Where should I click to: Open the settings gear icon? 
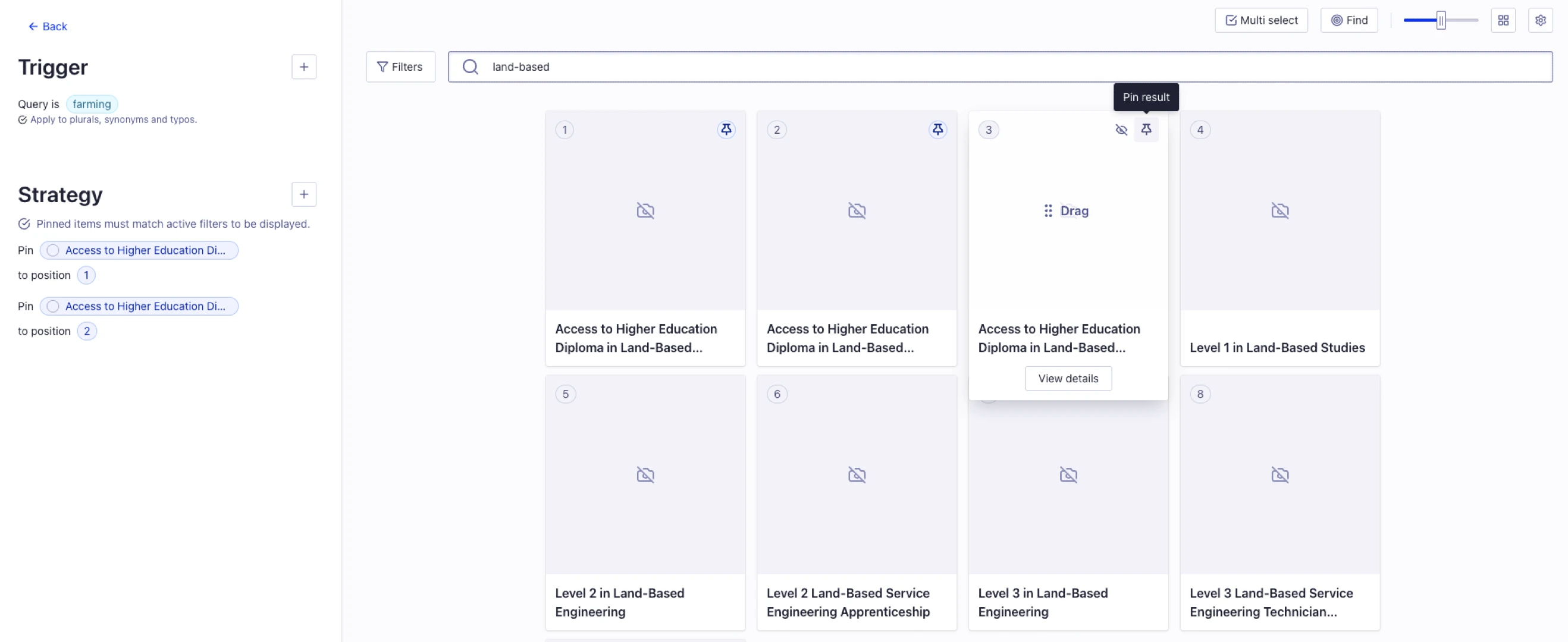coord(1541,20)
